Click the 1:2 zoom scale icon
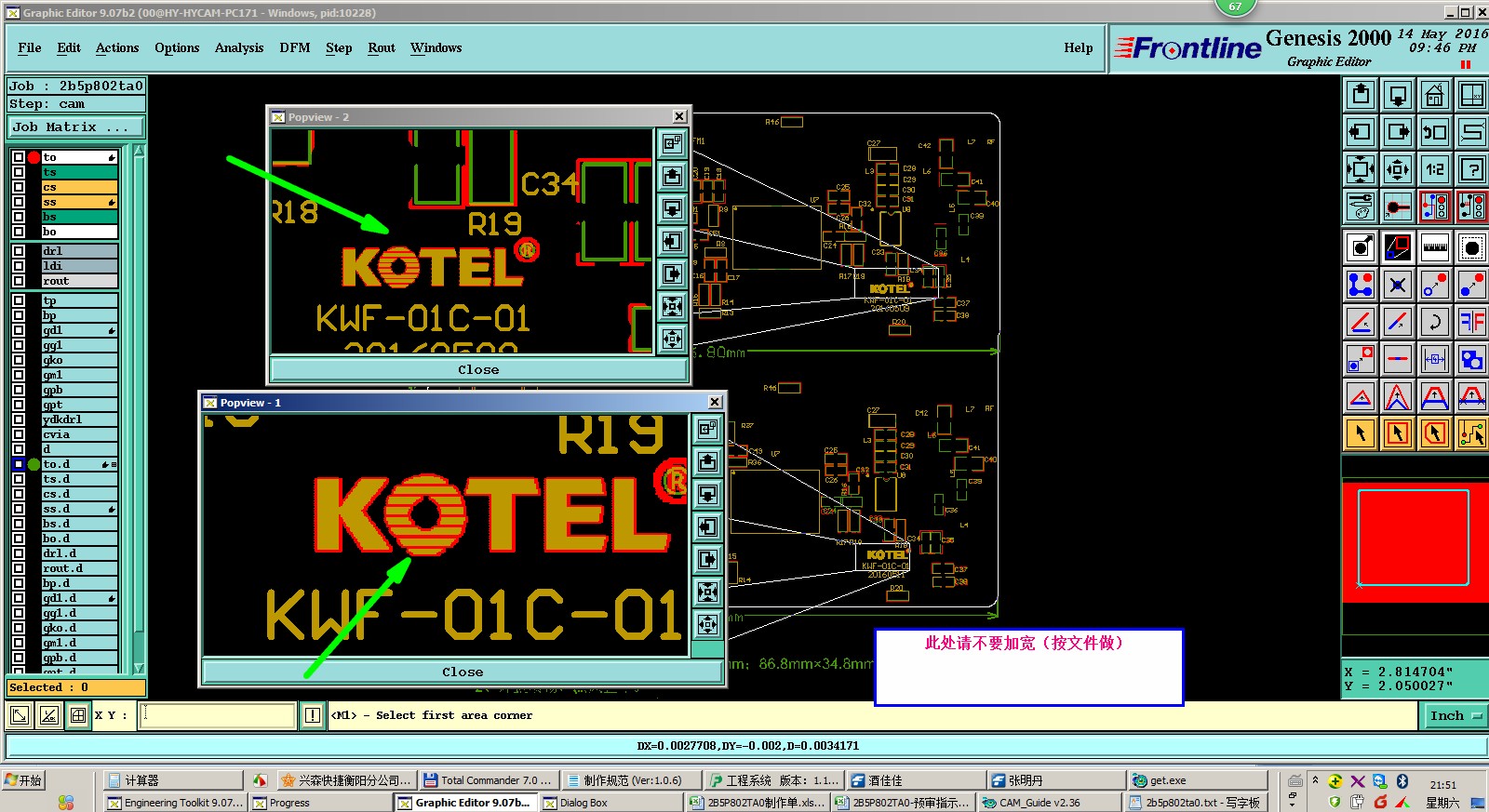 [1435, 169]
